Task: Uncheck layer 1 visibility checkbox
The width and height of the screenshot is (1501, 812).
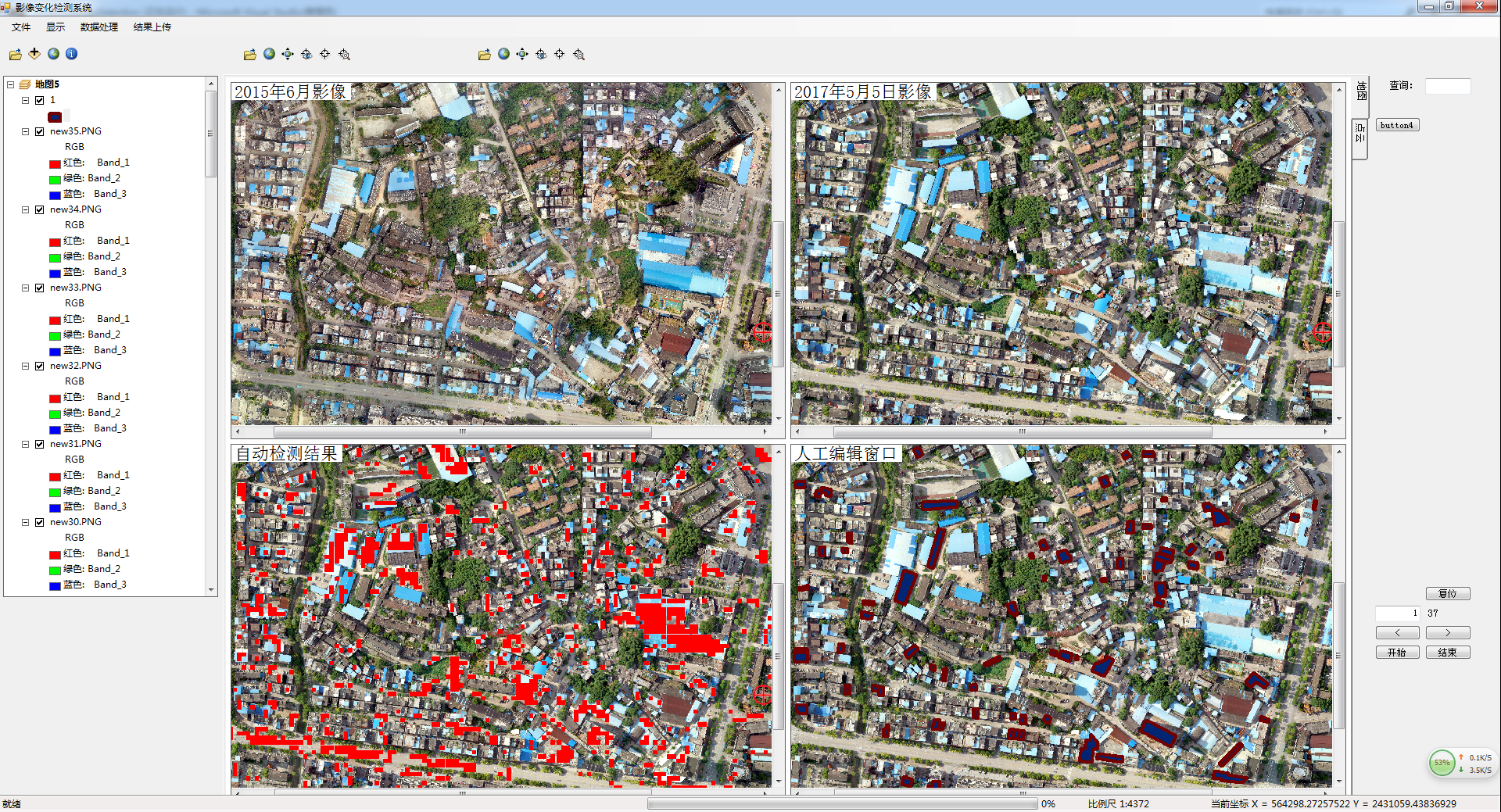Action: click(x=40, y=100)
